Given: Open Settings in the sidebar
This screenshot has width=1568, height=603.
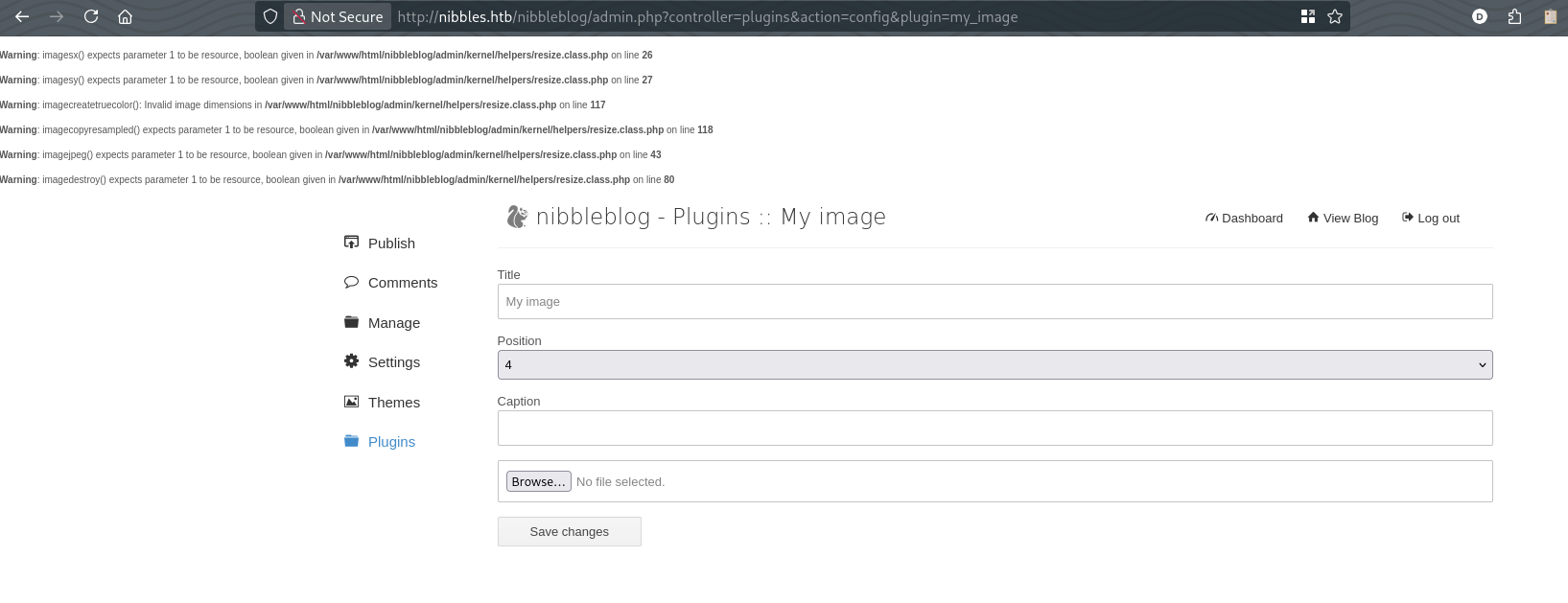Looking at the screenshot, I should point(393,362).
